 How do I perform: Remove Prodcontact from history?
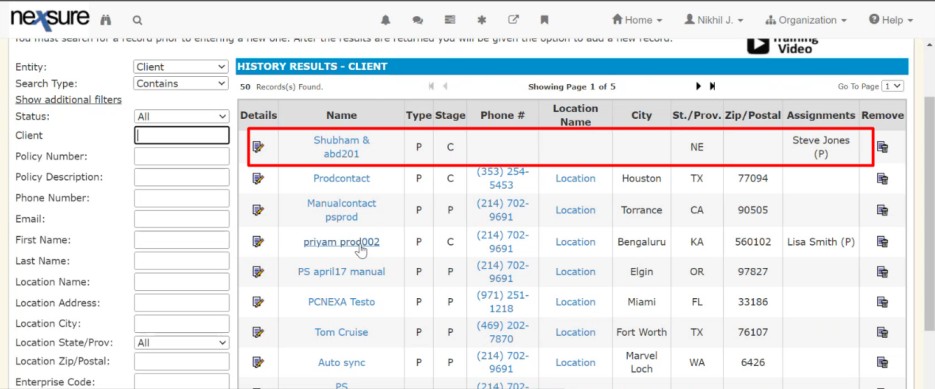[x=883, y=178]
